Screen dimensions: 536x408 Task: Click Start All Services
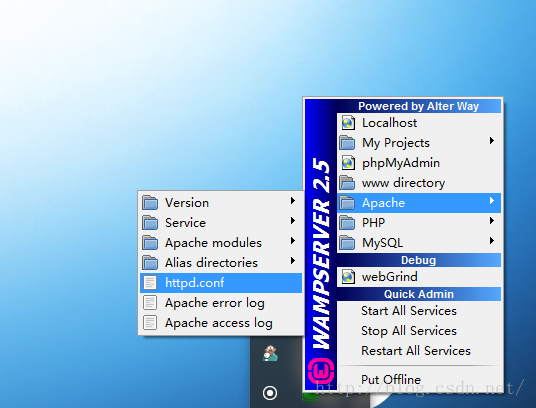419,311
